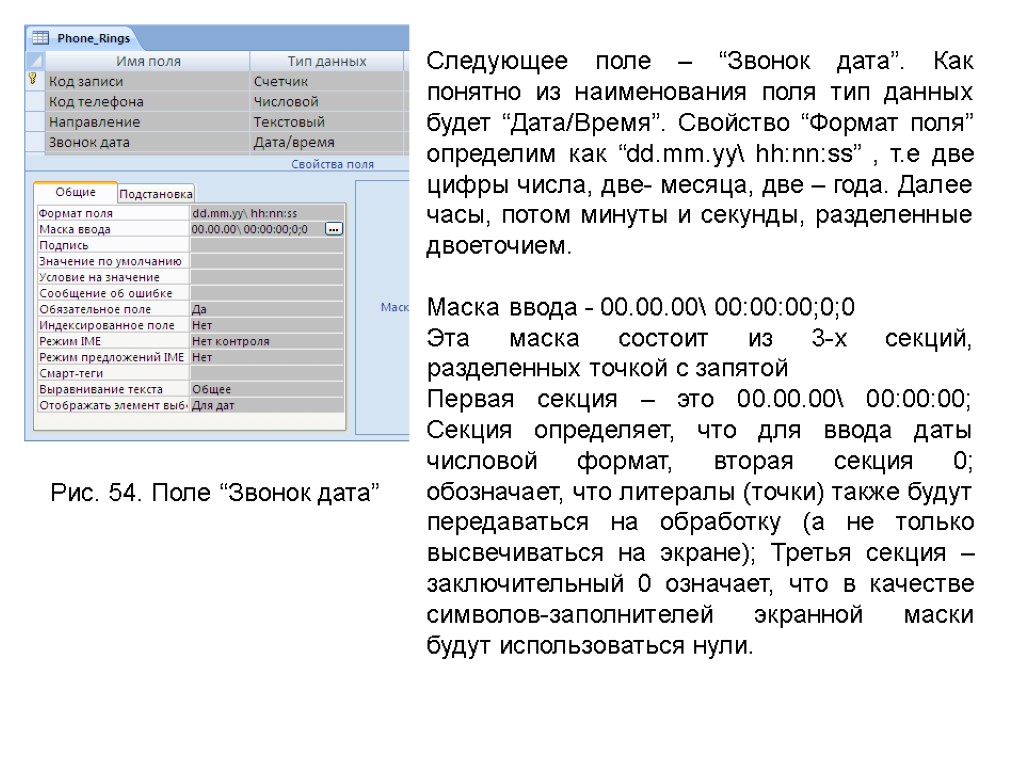The image size is (1024, 768).
Task: Select the Код телефона field name cell
Action: pyautogui.click(x=148, y=102)
